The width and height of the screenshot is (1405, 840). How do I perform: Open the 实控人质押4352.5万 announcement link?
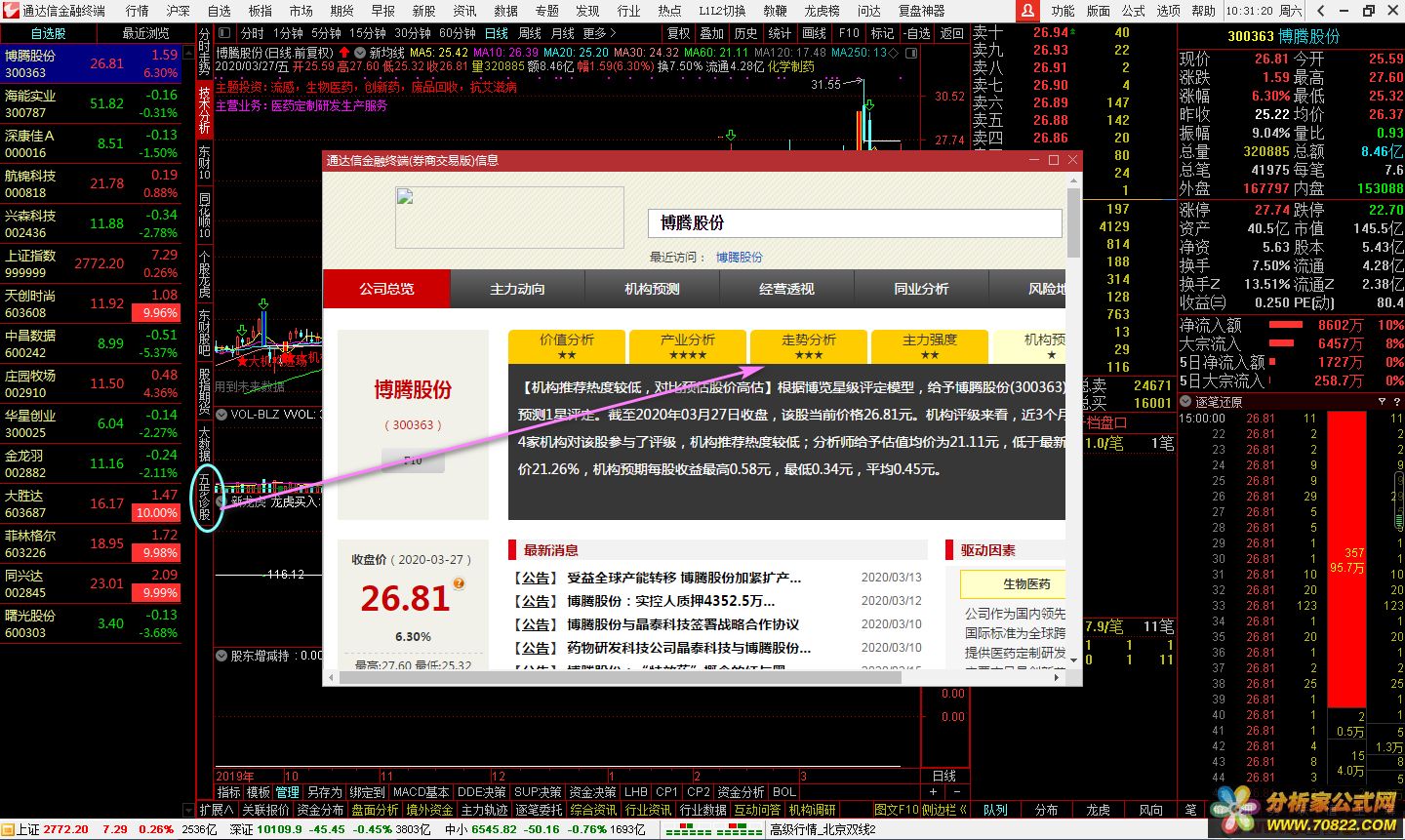pyautogui.click(x=671, y=601)
